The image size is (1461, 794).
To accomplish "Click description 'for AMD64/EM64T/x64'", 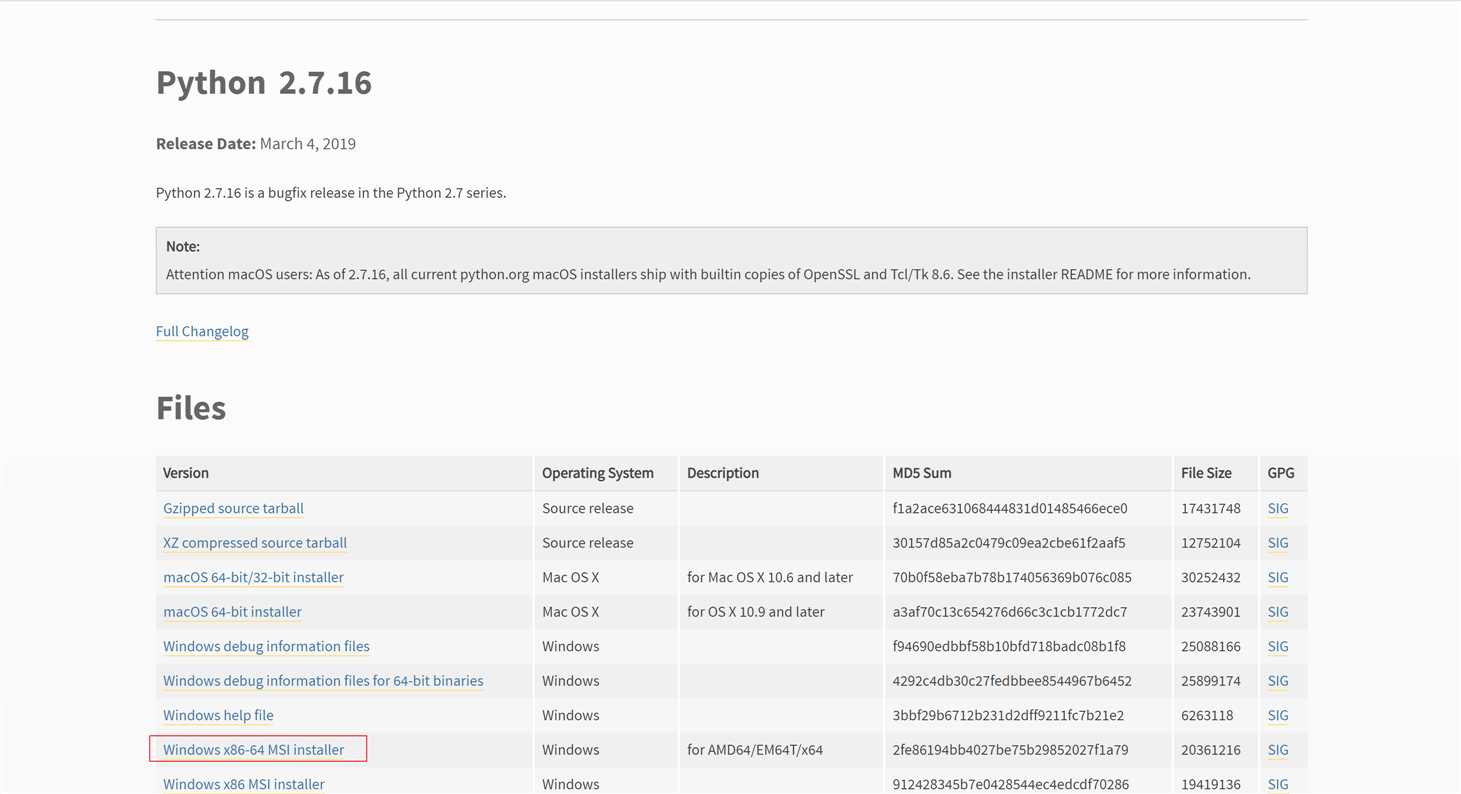I will click(x=755, y=750).
